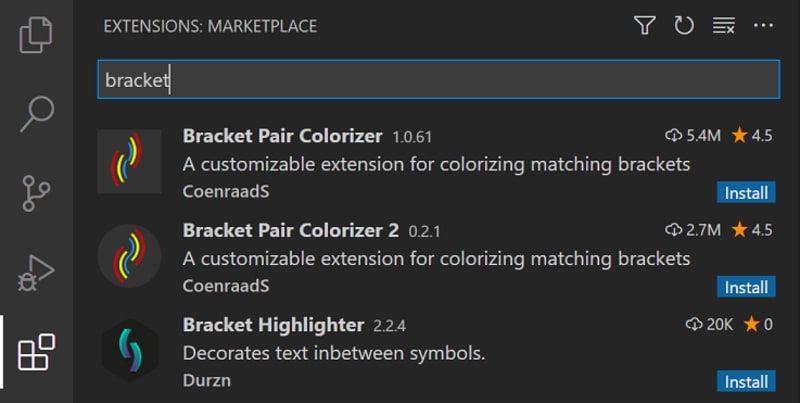Install the Bracket Highlighter extension
The image size is (800, 403).
coord(746,381)
